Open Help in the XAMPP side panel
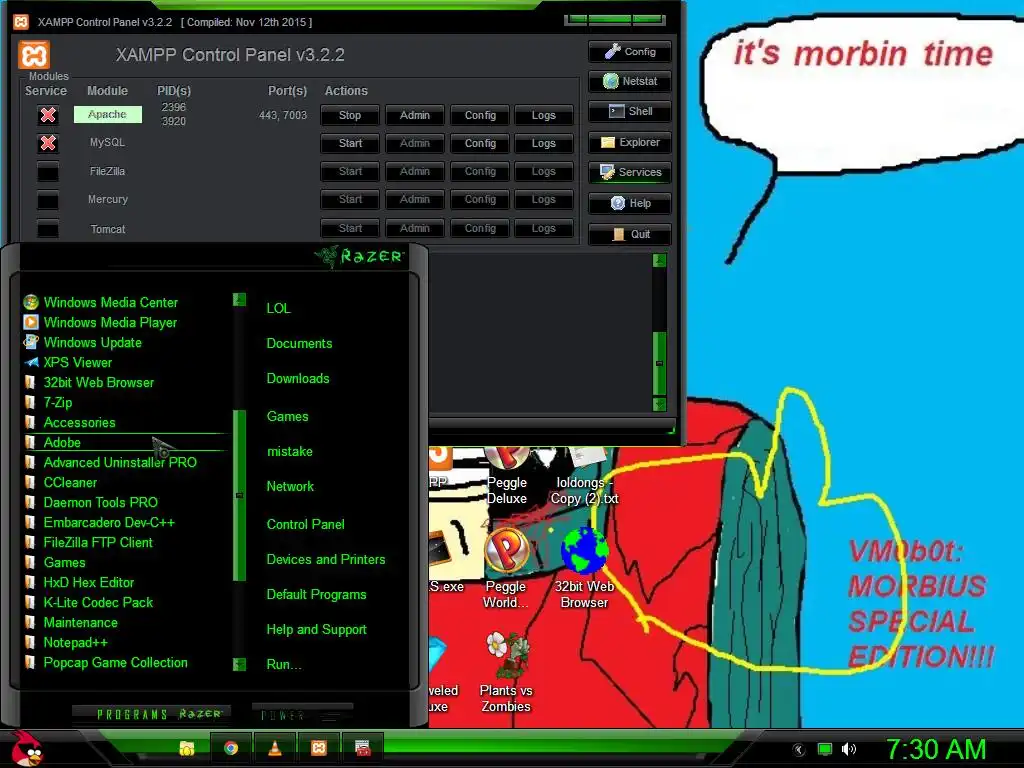The height and width of the screenshot is (768, 1024). point(630,203)
